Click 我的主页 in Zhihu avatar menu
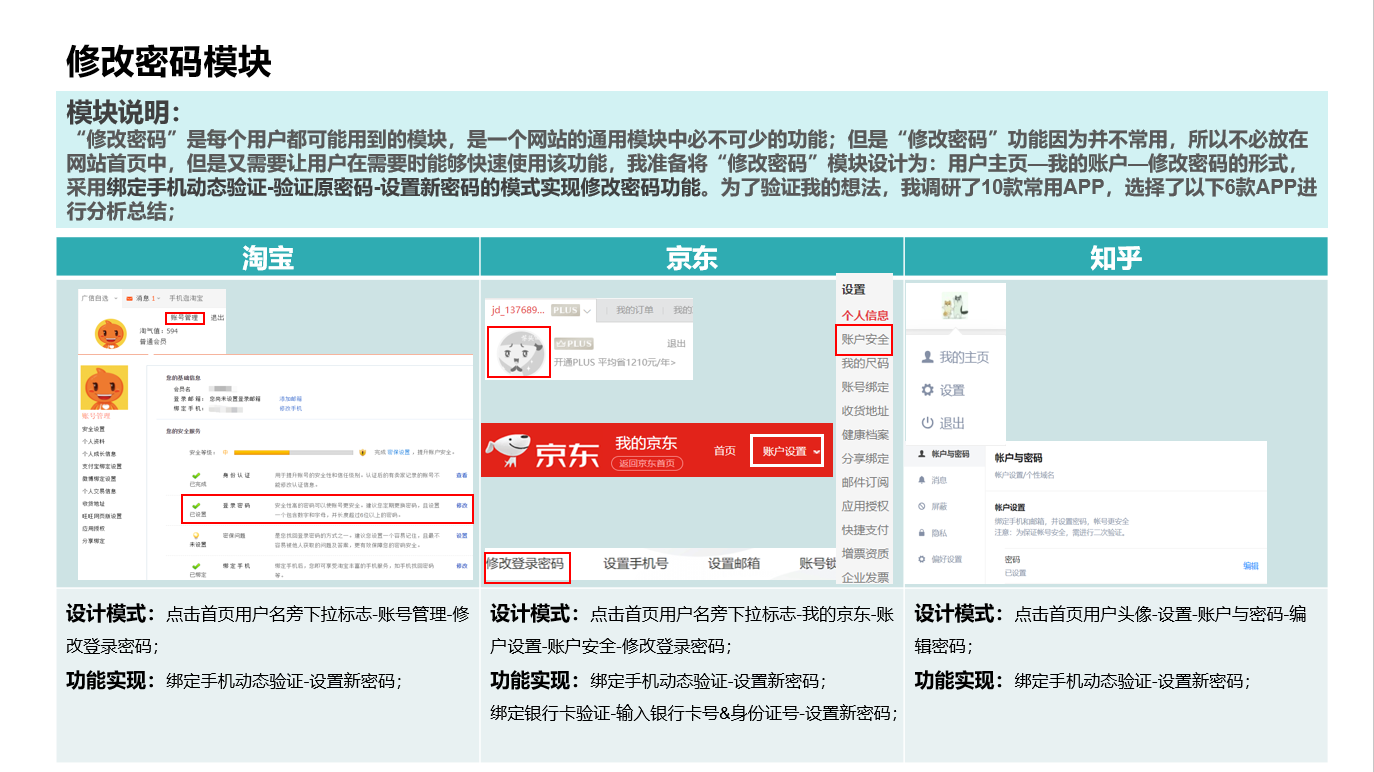Viewport: 1374px width, 772px height. point(964,357)
